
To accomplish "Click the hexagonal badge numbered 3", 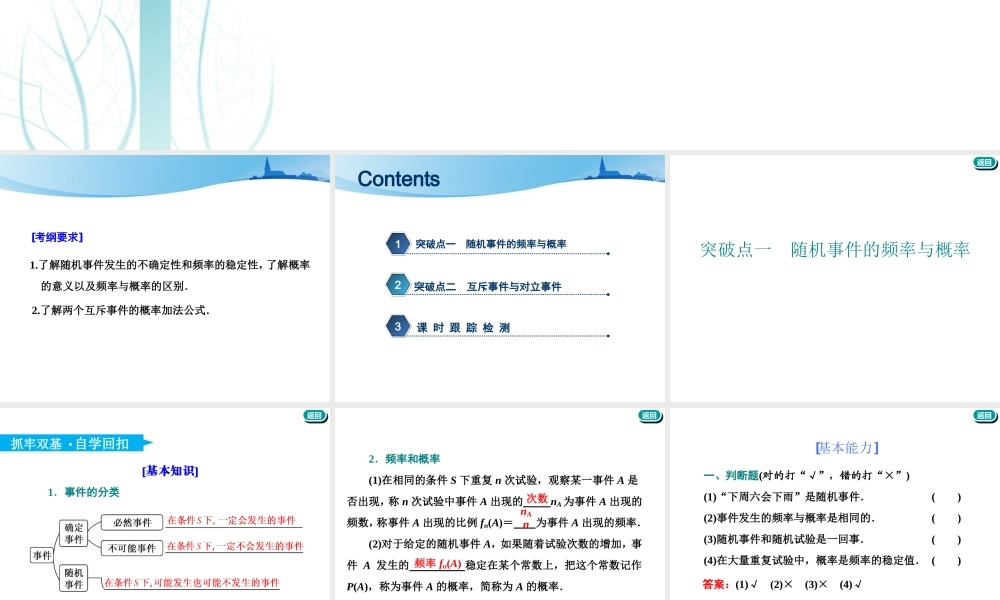I will click(396, 327).
